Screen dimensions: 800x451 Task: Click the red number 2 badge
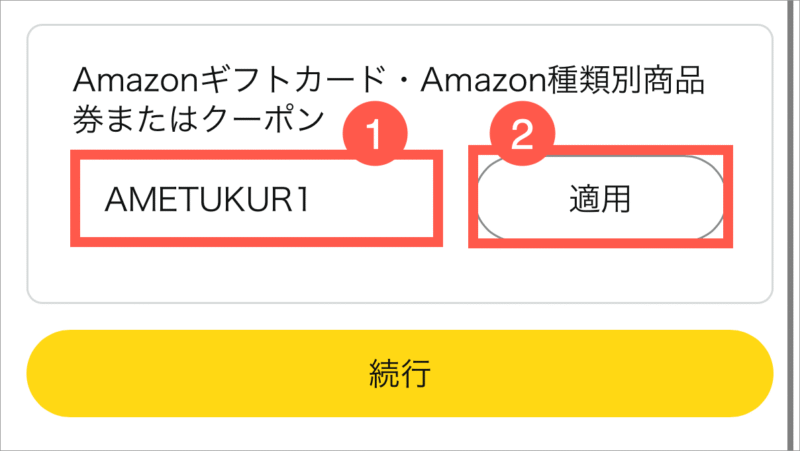coord(522,134)
